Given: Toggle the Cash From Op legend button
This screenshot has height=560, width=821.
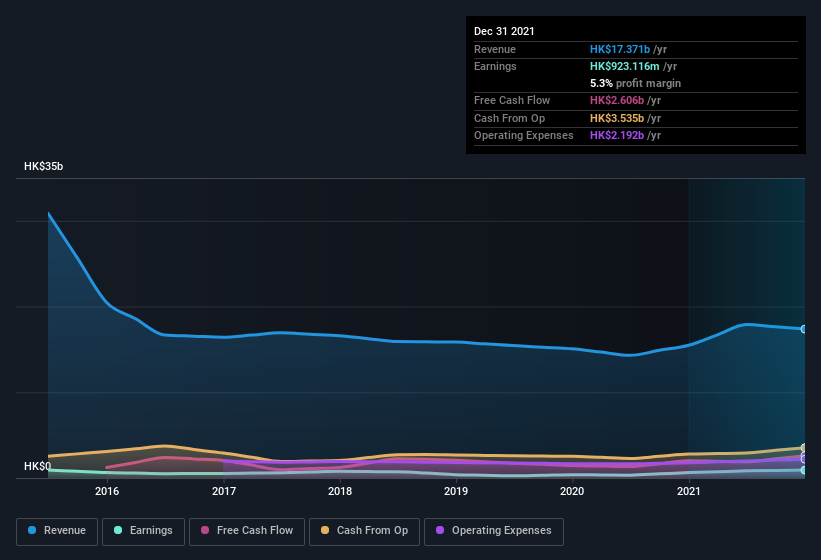Looking at the screenshot, I should pyautogui.click(x=364, y=531).
